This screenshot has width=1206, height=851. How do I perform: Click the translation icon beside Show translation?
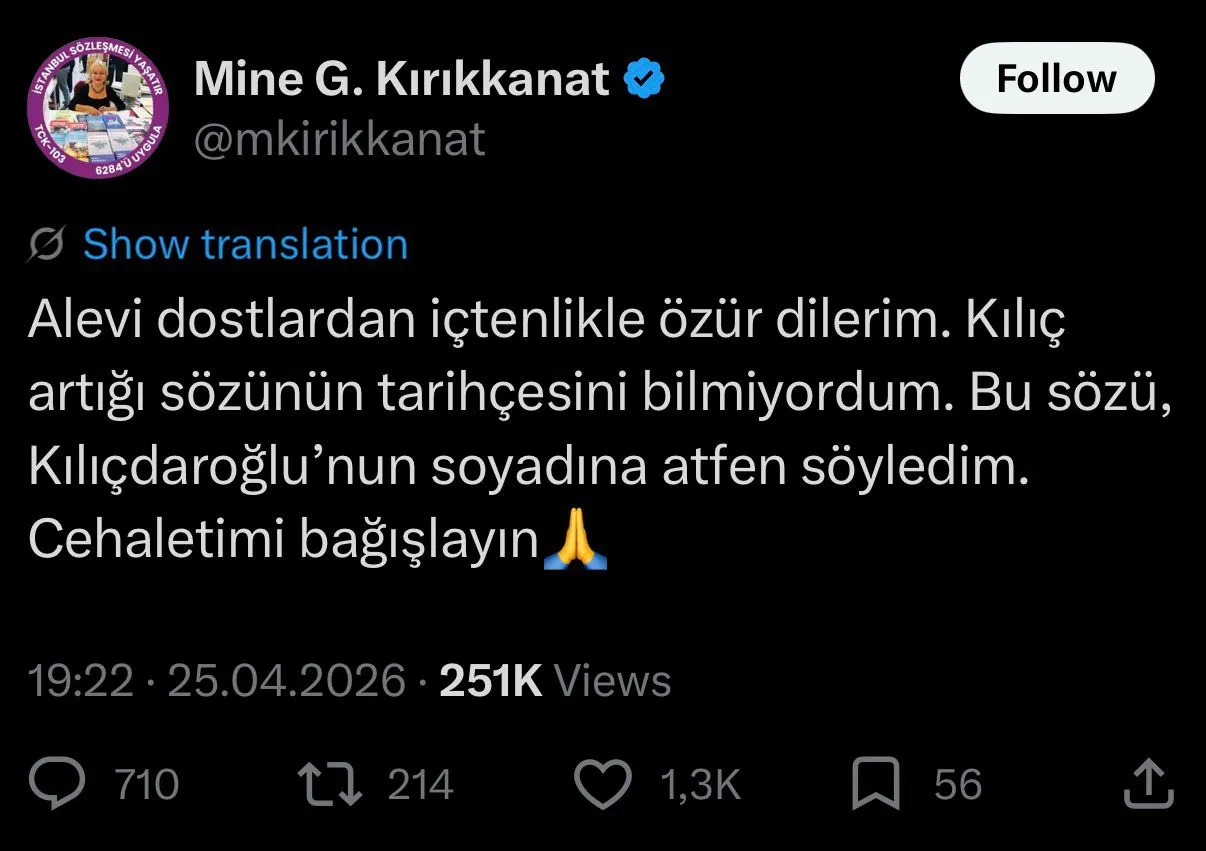[48, 244]
